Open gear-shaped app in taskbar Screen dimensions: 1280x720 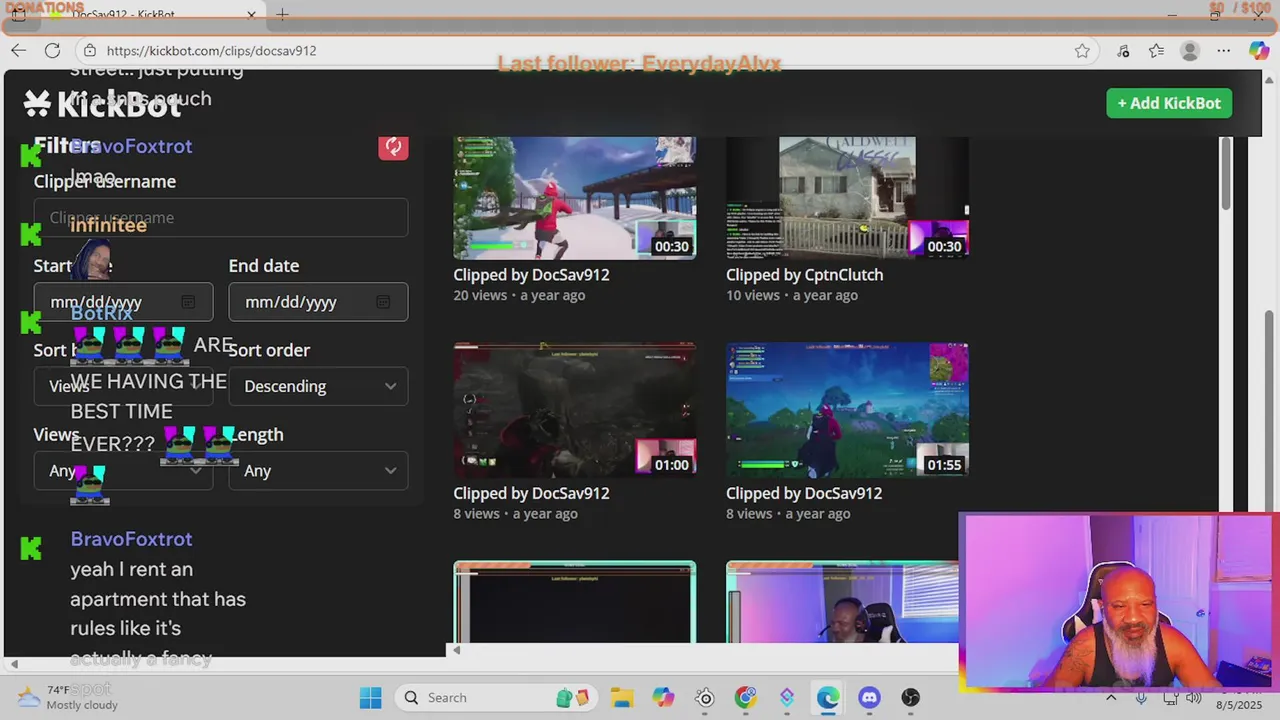(705, 697)
